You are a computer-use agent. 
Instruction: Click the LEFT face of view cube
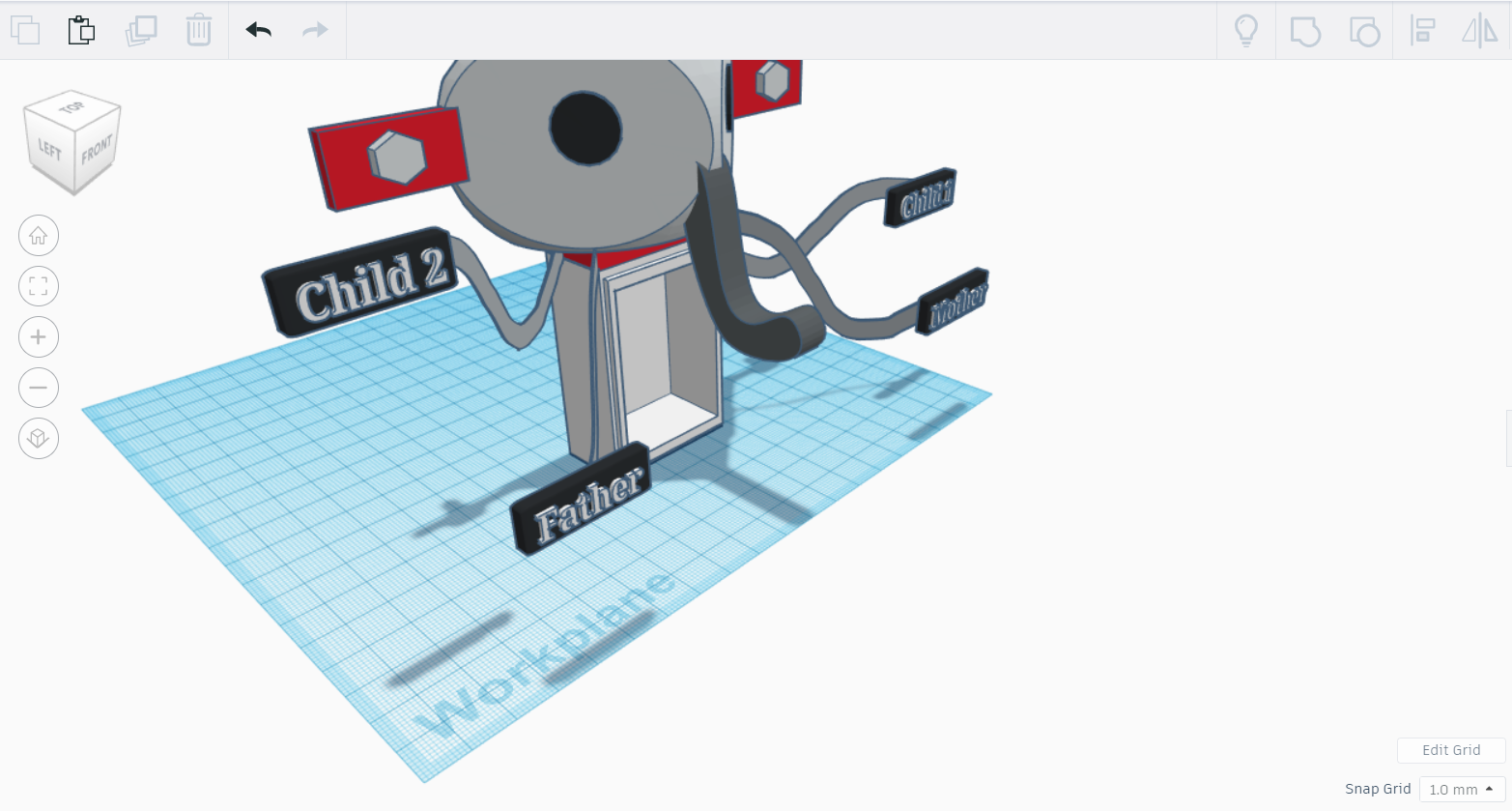pos(49,151)
